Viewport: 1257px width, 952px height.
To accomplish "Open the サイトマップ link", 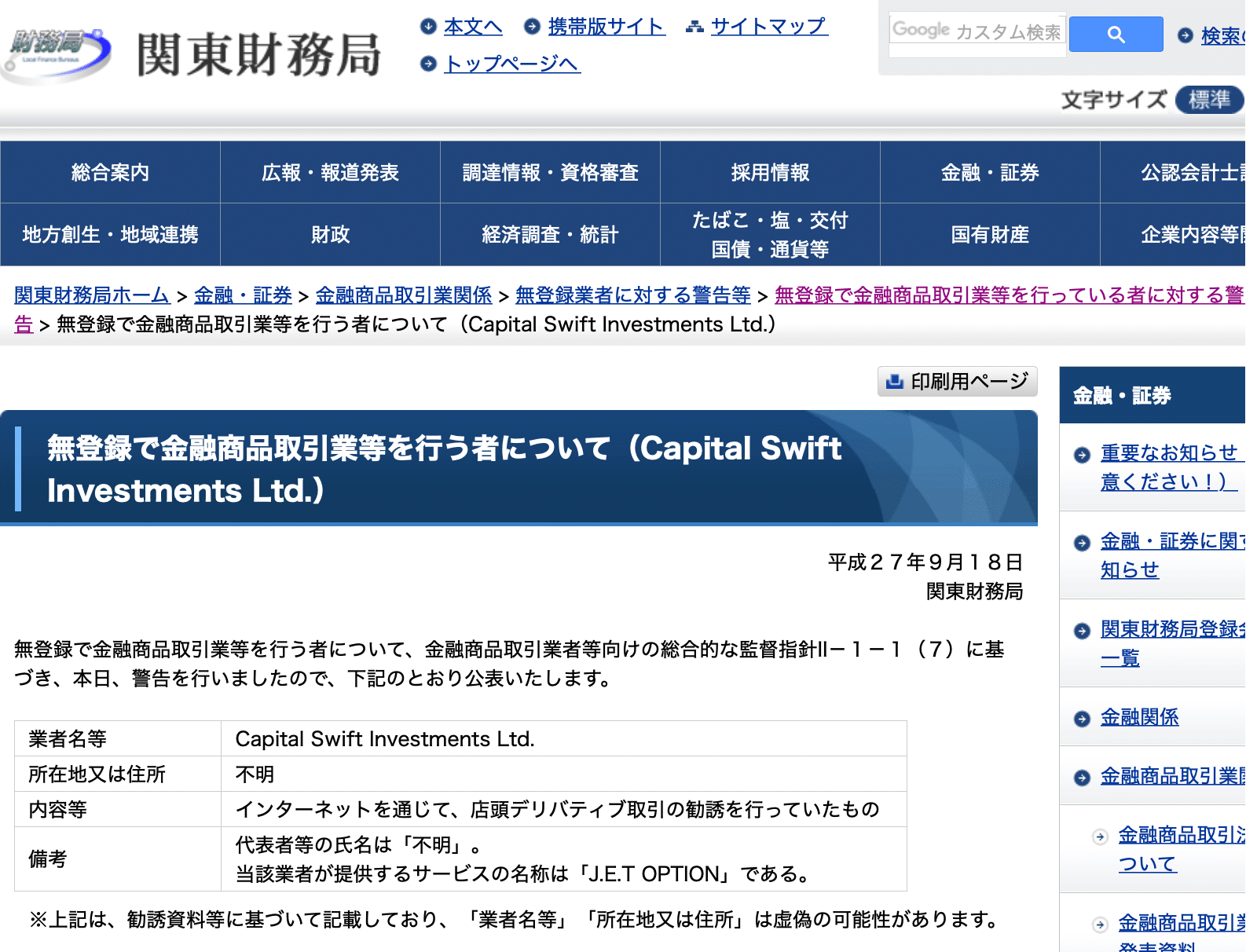I will click(x=769, y=27).
